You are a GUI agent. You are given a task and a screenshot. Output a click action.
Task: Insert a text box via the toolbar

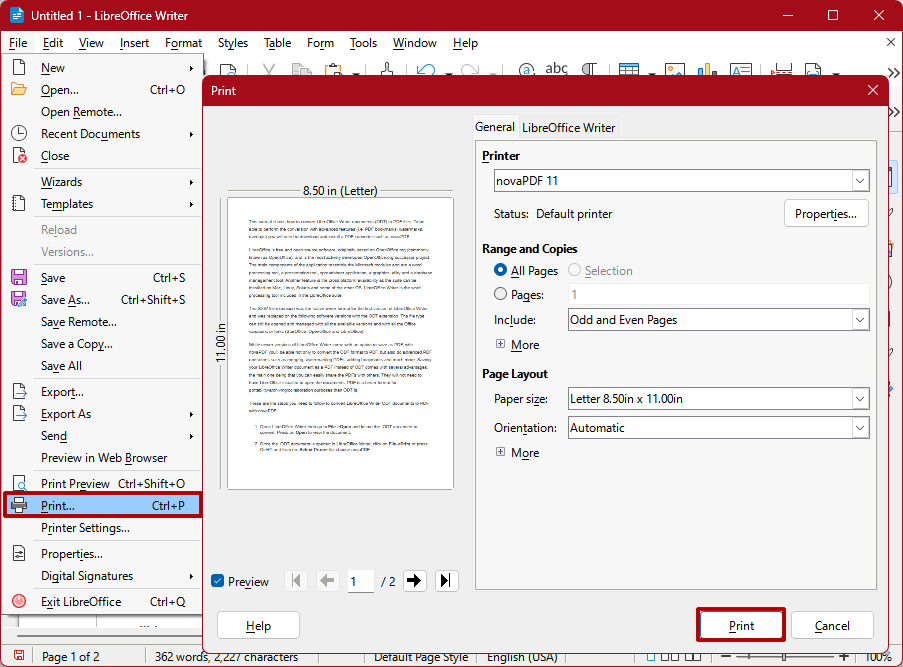[742, 69]
